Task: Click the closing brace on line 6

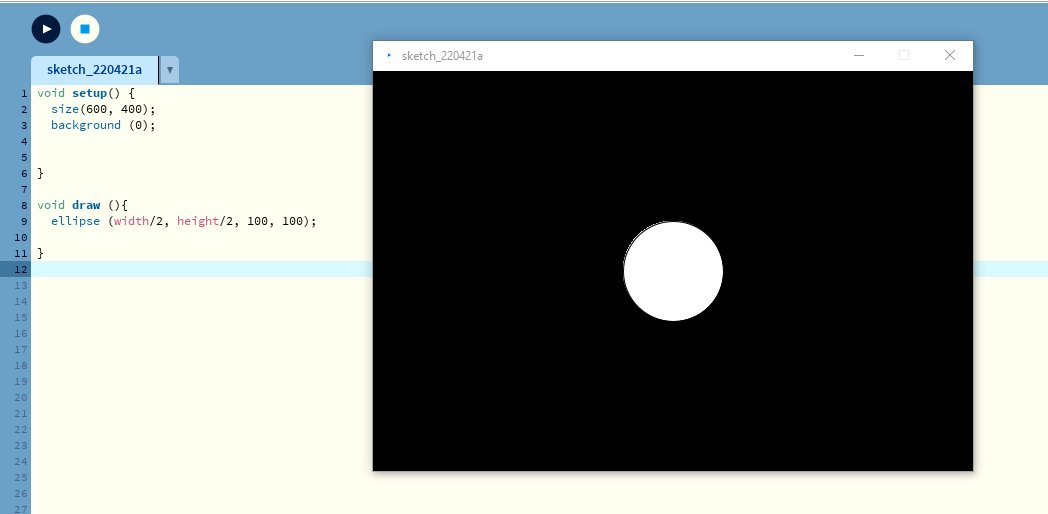Action: (40, 173)
